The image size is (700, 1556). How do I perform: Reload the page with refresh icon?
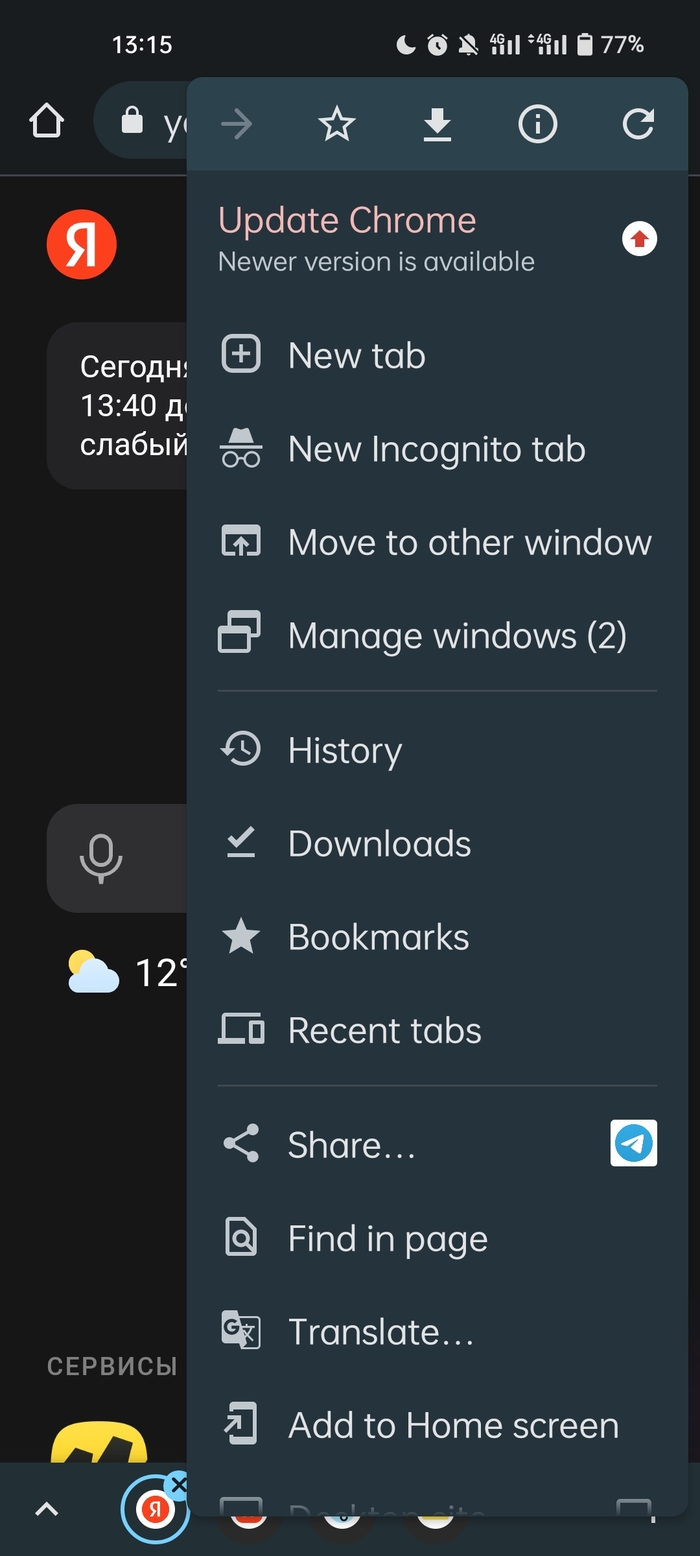(638, 125)
